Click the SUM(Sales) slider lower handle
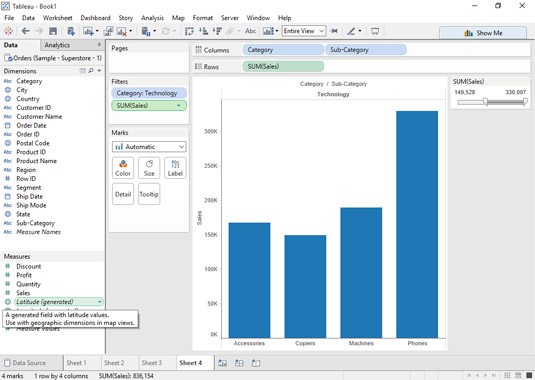 pos(486,102)
